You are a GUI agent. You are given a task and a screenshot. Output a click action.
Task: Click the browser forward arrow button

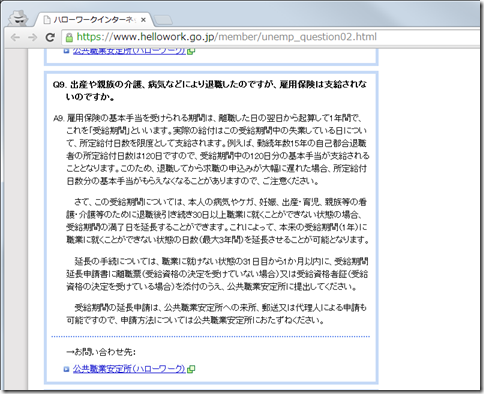pyautogui.click(x=33, y=37)
